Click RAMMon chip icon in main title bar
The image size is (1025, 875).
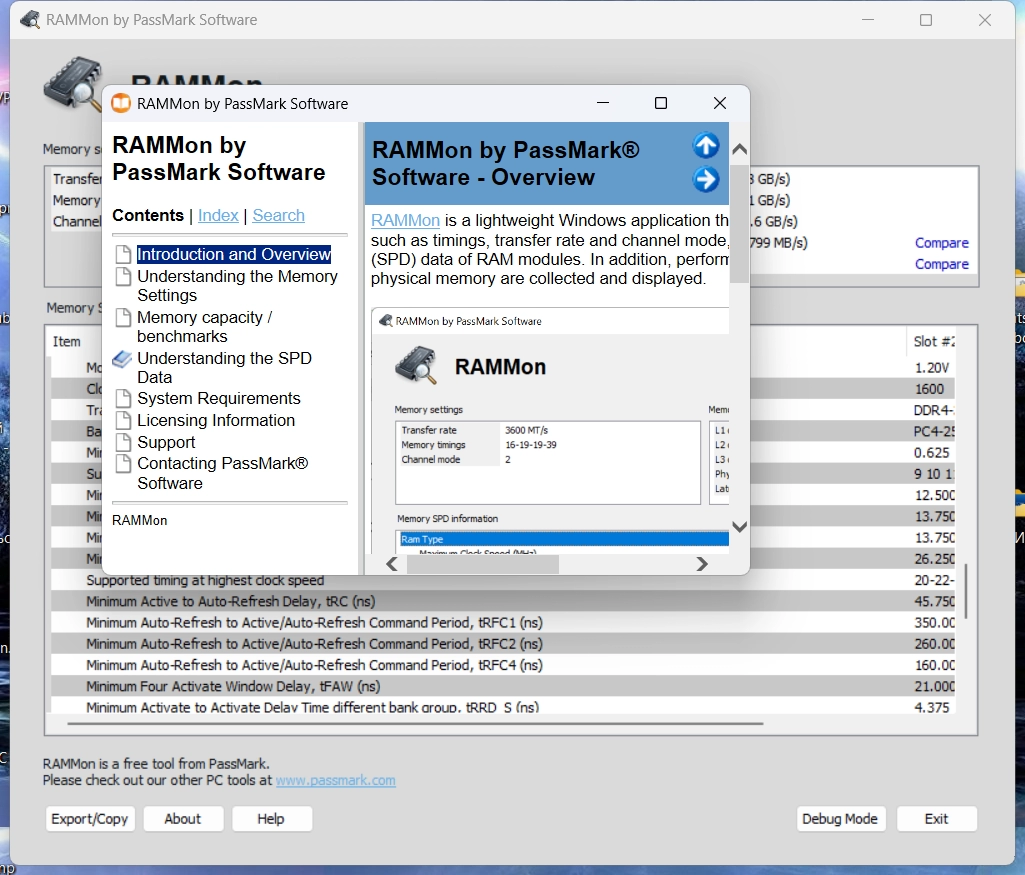[x=29, y=20]
